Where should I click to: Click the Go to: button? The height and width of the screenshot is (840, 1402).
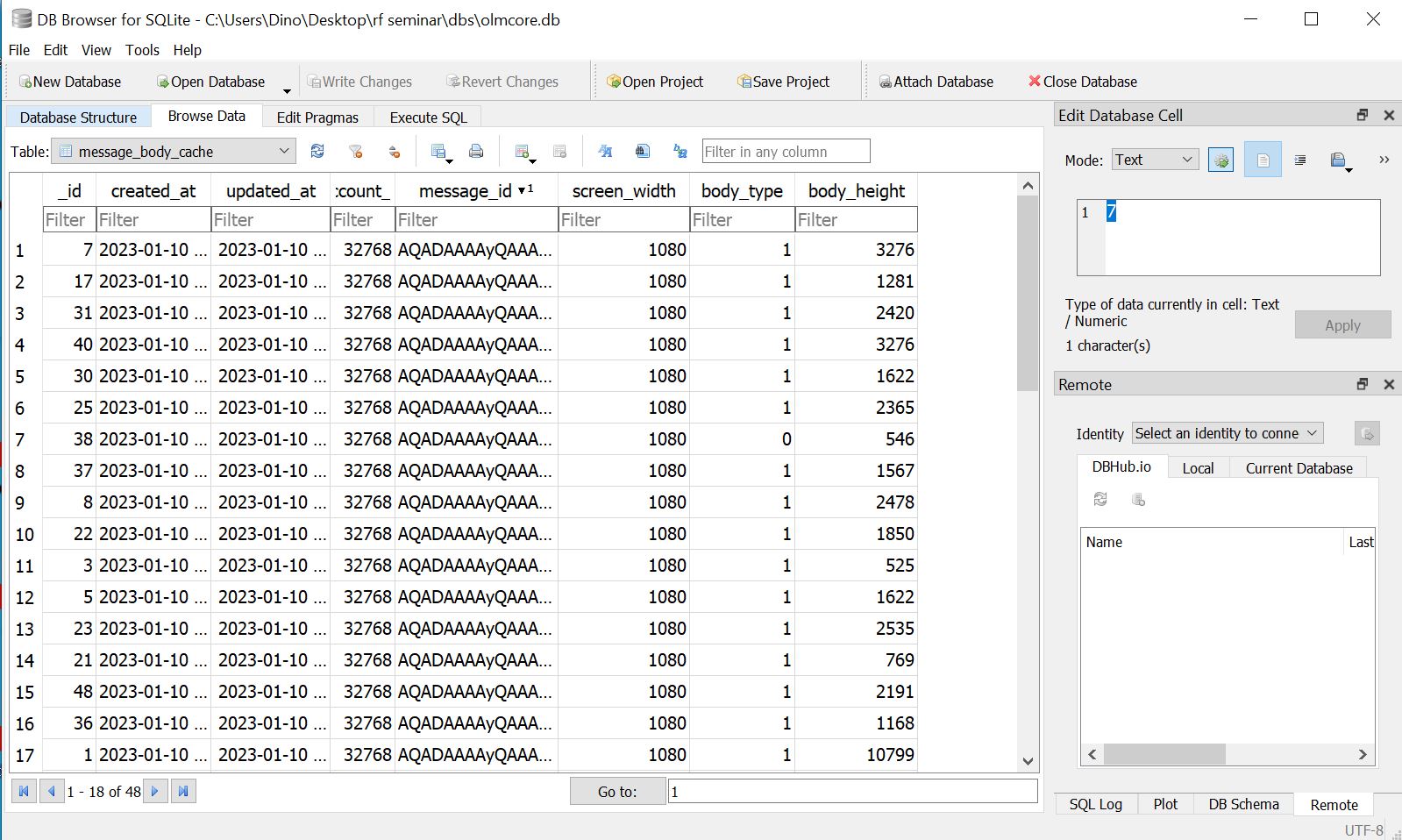(617, 792)
